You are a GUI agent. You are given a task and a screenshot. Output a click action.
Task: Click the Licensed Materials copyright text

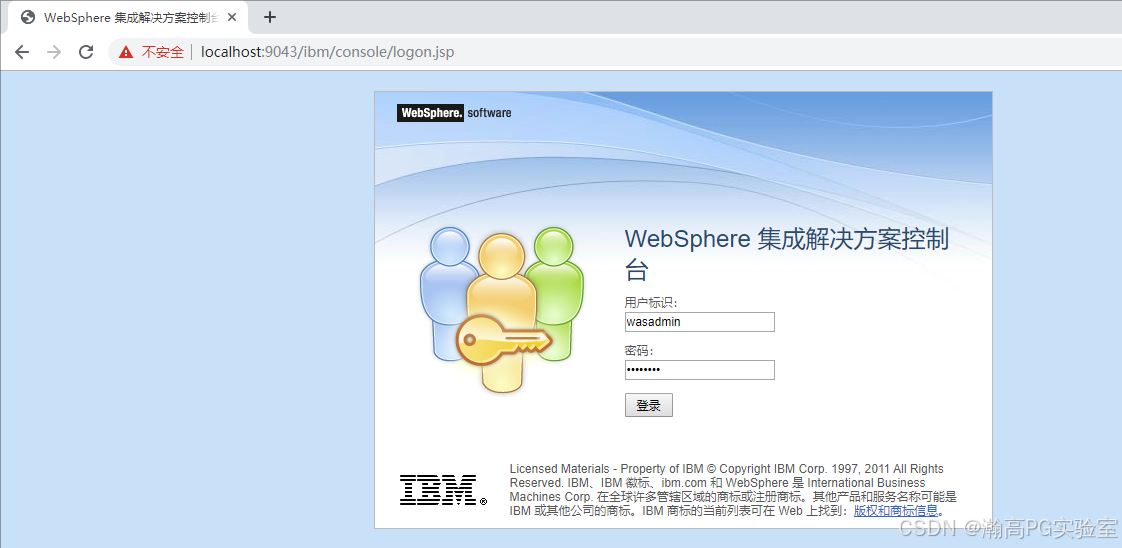pyautogui.click(x=733, y=490)
